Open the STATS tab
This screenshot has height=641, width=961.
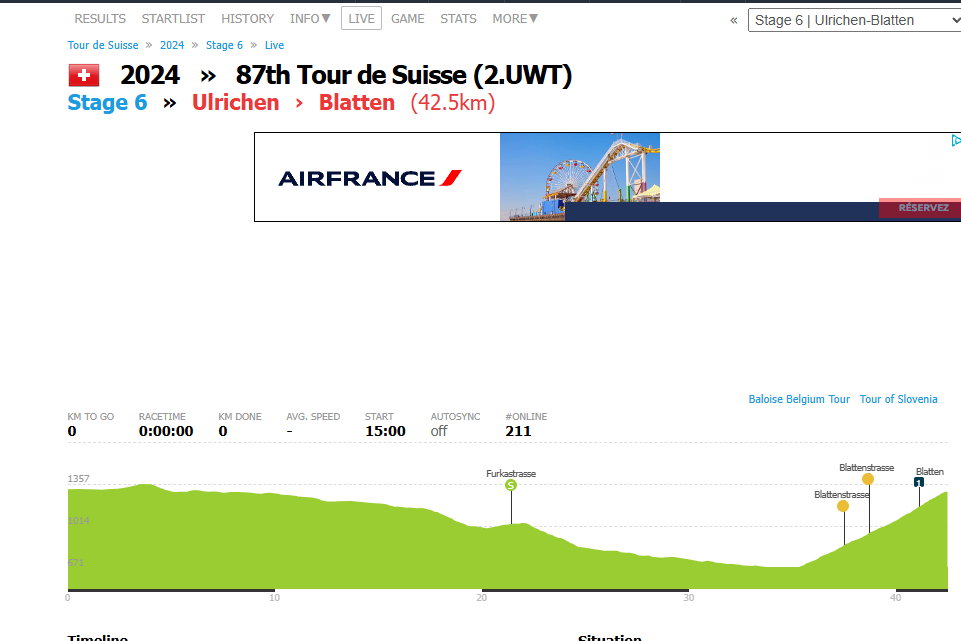(x=458, y=19)
